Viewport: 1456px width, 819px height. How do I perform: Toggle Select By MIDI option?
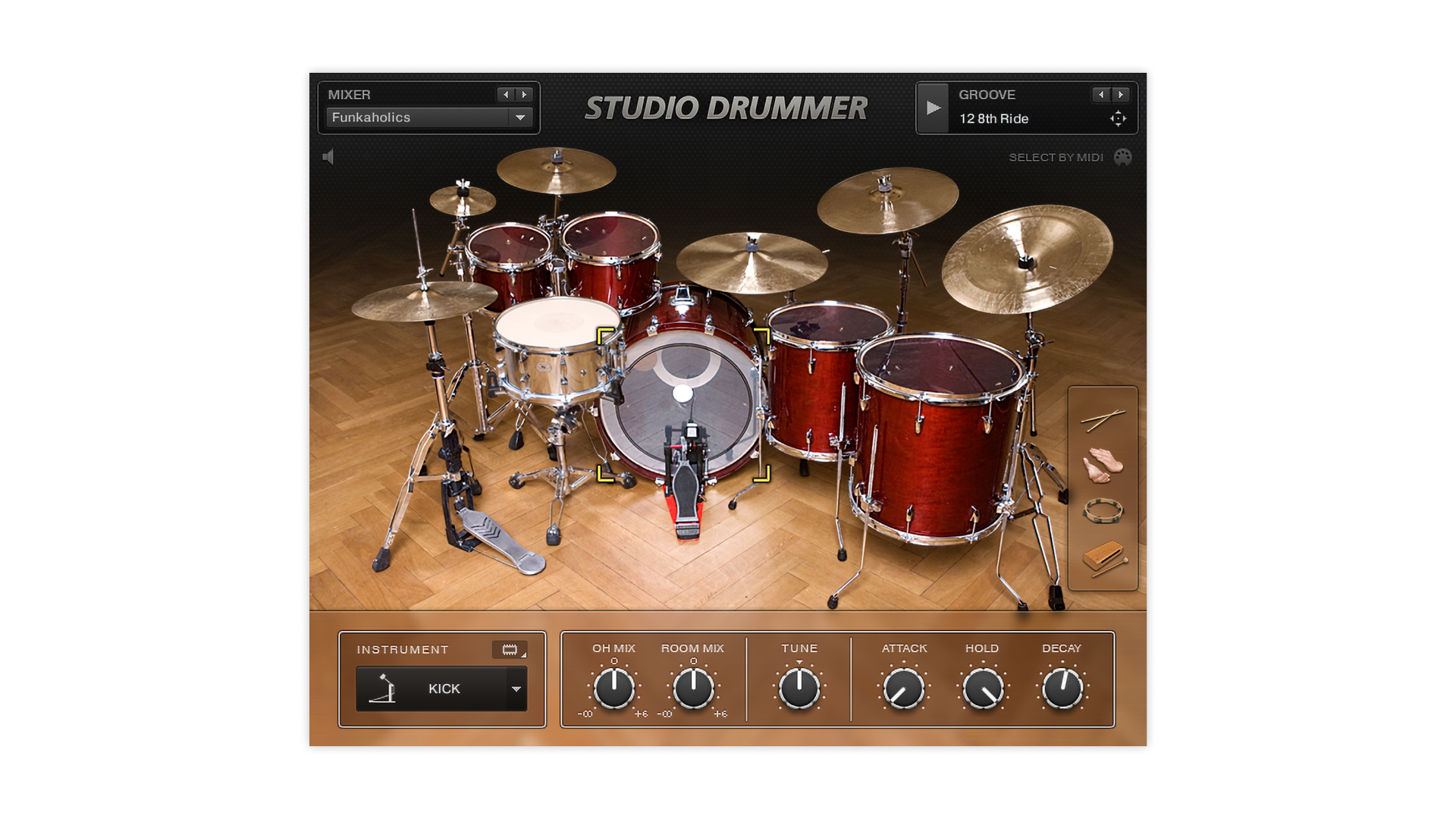[1122, 157]
